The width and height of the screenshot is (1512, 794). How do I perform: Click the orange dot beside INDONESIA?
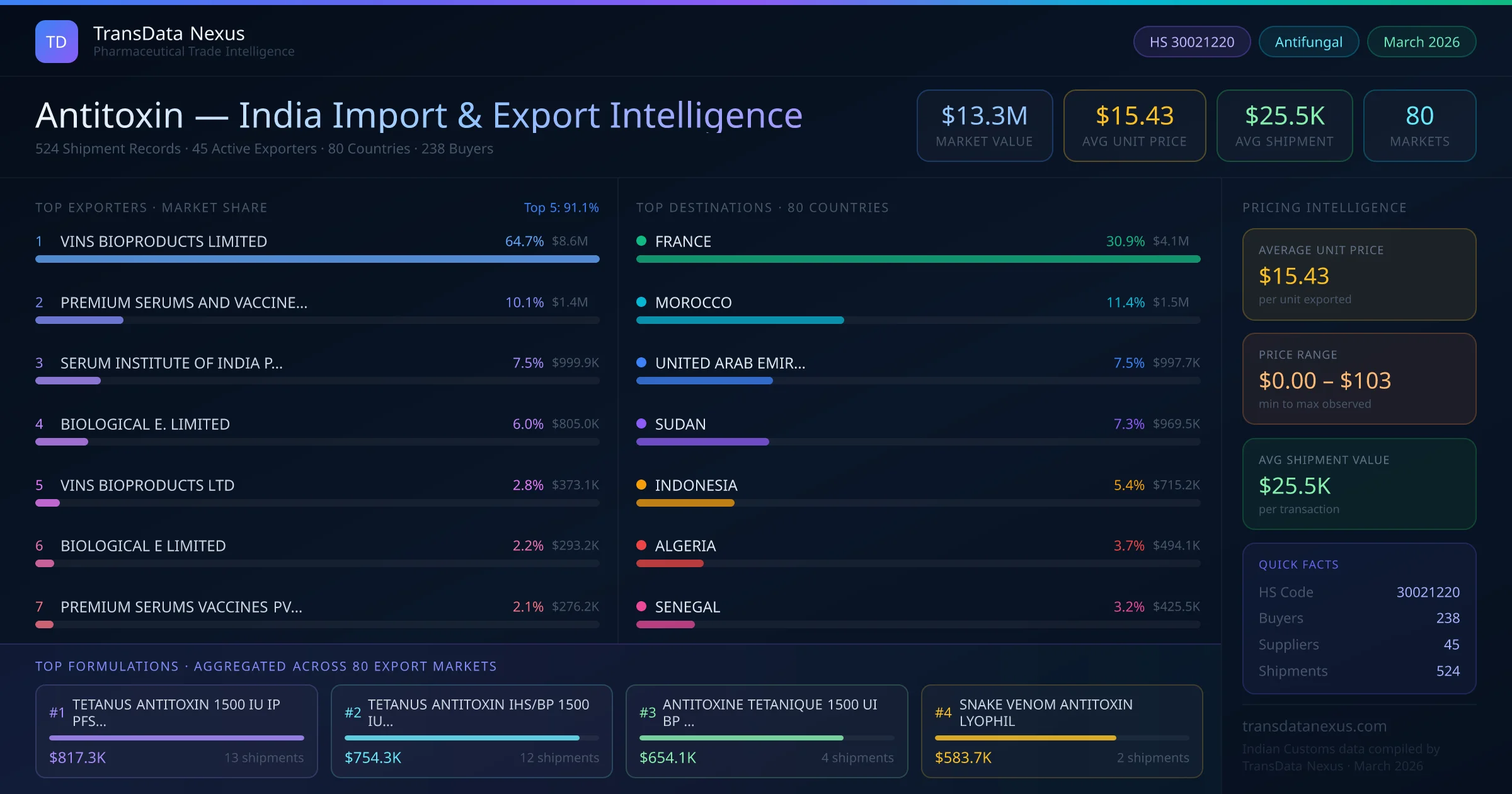click(x=641, y=485)
